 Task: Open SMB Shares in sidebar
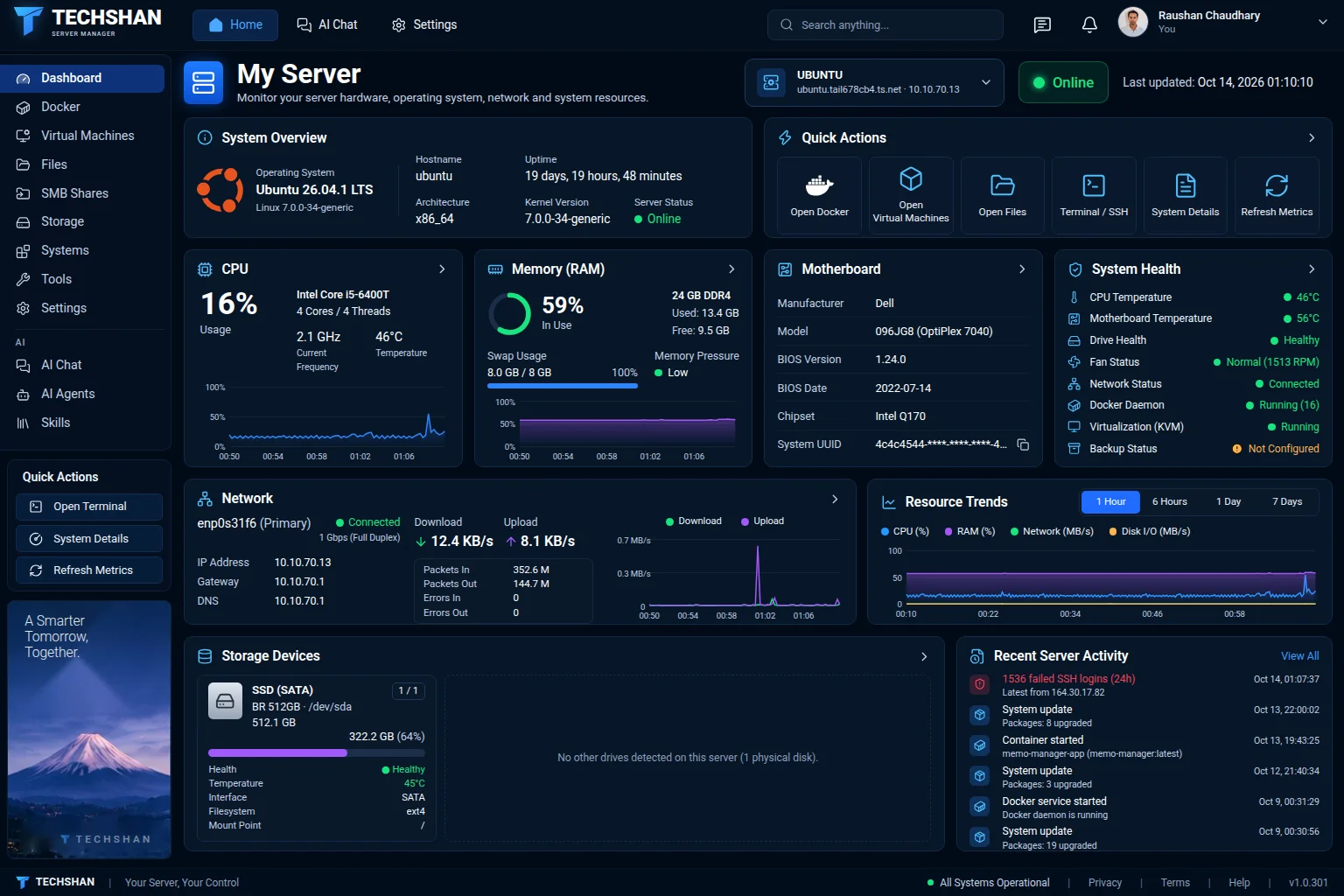[x=82, y=193]
